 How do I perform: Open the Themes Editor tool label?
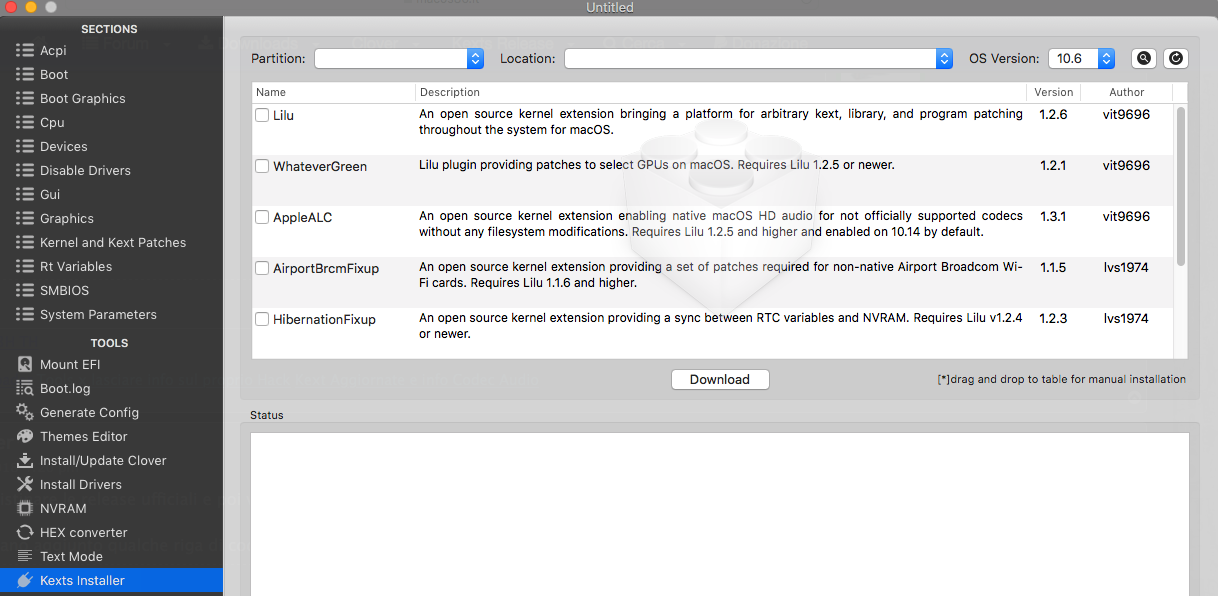tap(84, 436)
